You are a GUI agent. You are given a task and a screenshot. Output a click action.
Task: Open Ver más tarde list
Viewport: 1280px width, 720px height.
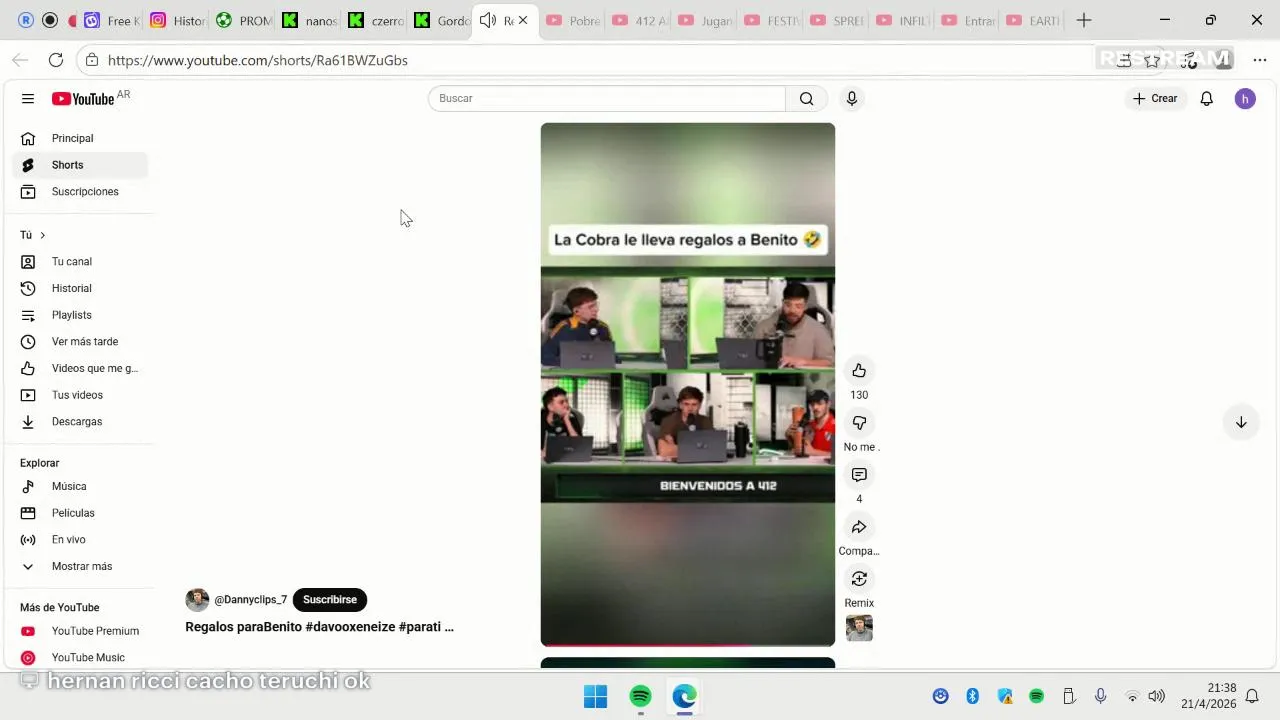[x=80, y=341]
